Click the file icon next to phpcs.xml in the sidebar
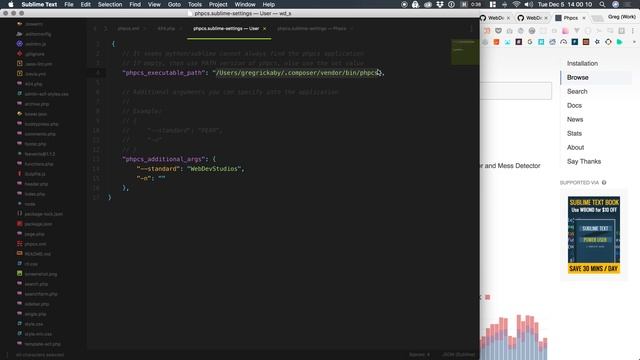640x360 pixels. coord(19,244)
